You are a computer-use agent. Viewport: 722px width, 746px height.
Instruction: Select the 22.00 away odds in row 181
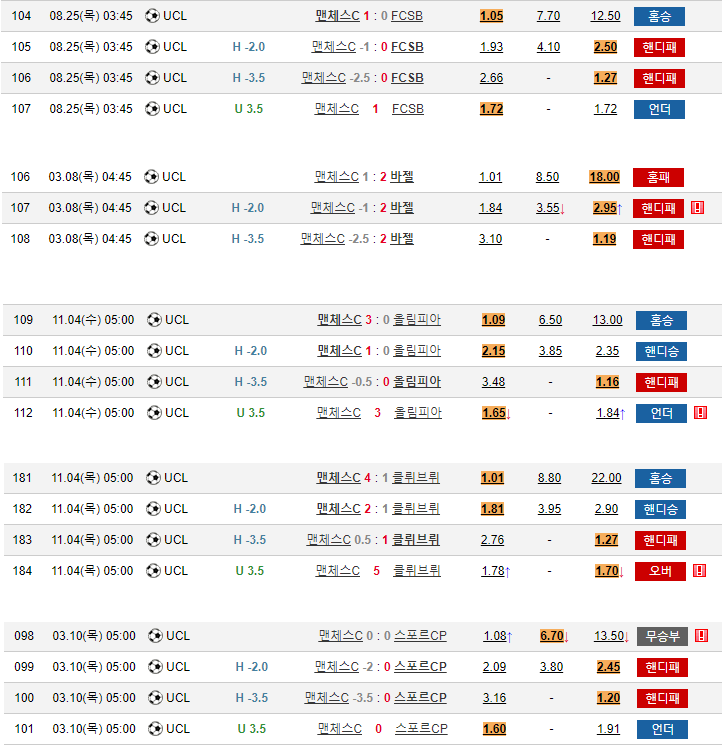point(607,478)
